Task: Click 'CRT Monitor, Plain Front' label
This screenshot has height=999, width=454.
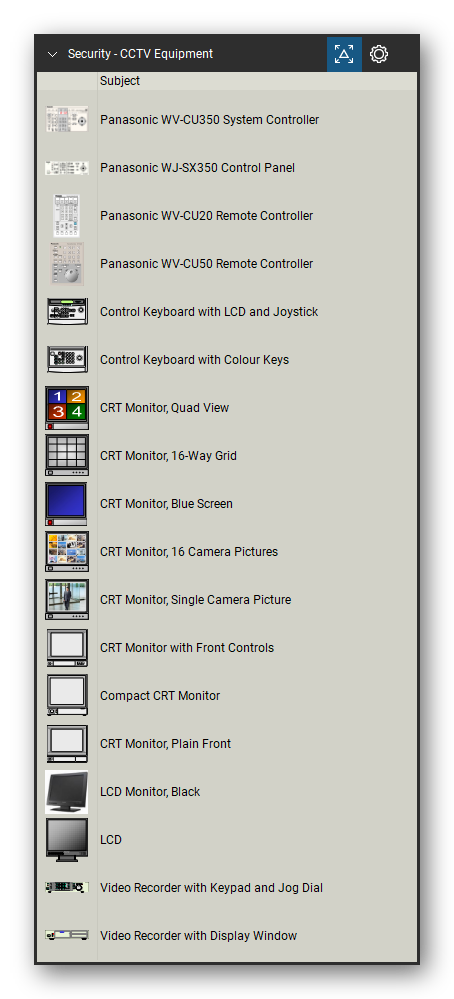Action: (166, 744)
